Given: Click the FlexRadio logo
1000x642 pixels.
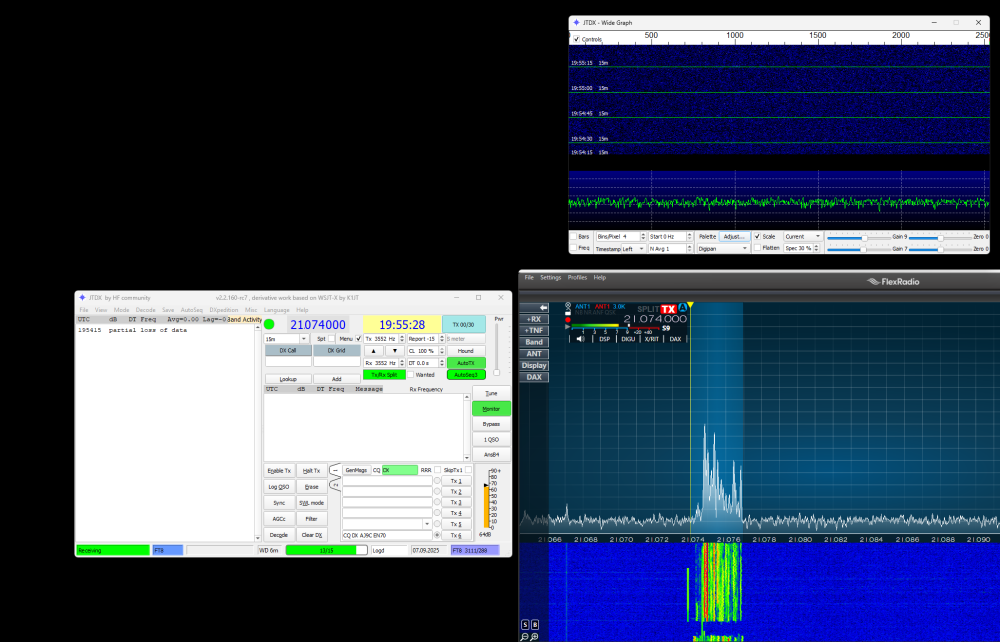Looking at the screenshot, I should coord(893,281).
